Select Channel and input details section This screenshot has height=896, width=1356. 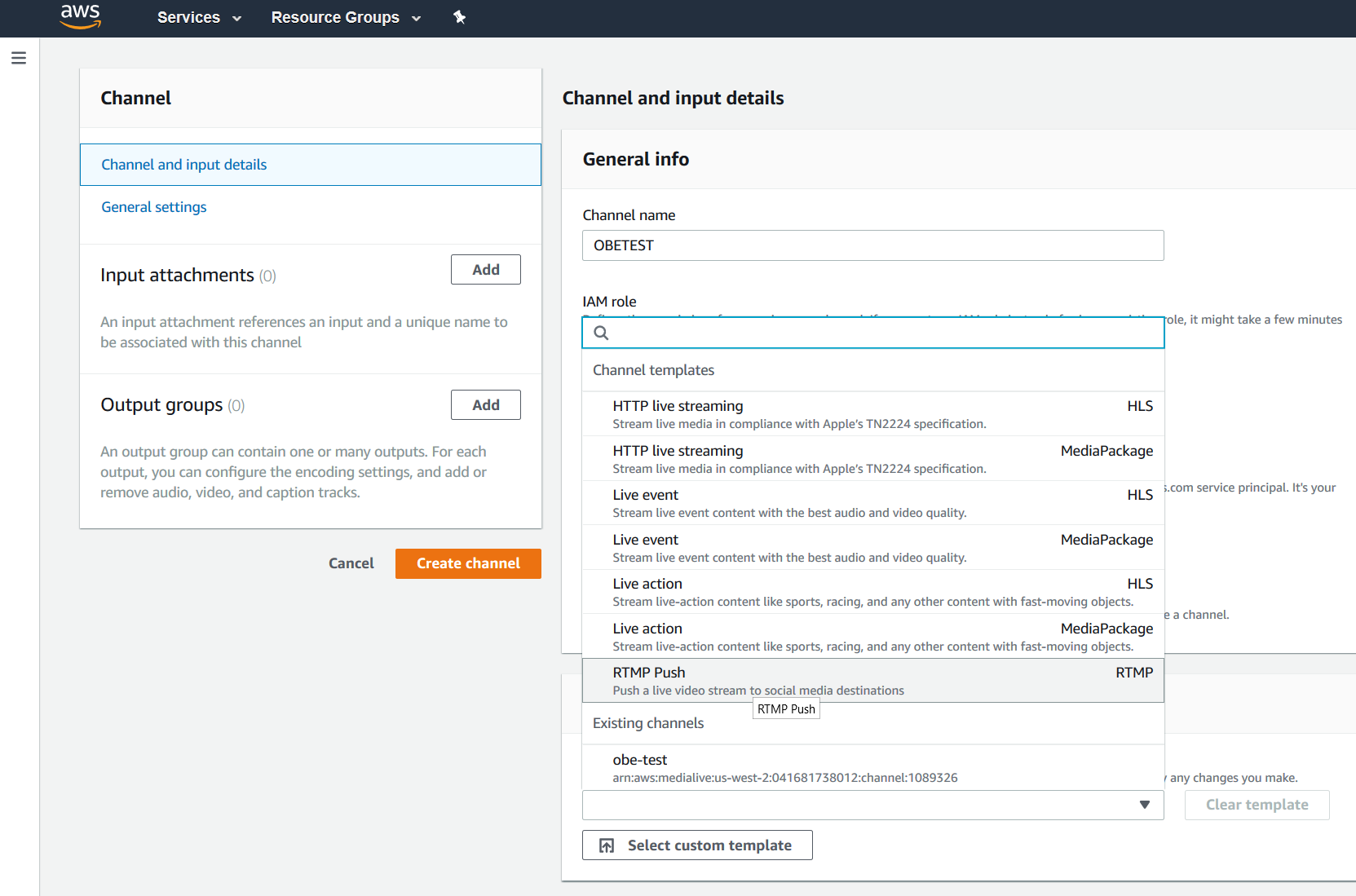click(x=311, y=165)
